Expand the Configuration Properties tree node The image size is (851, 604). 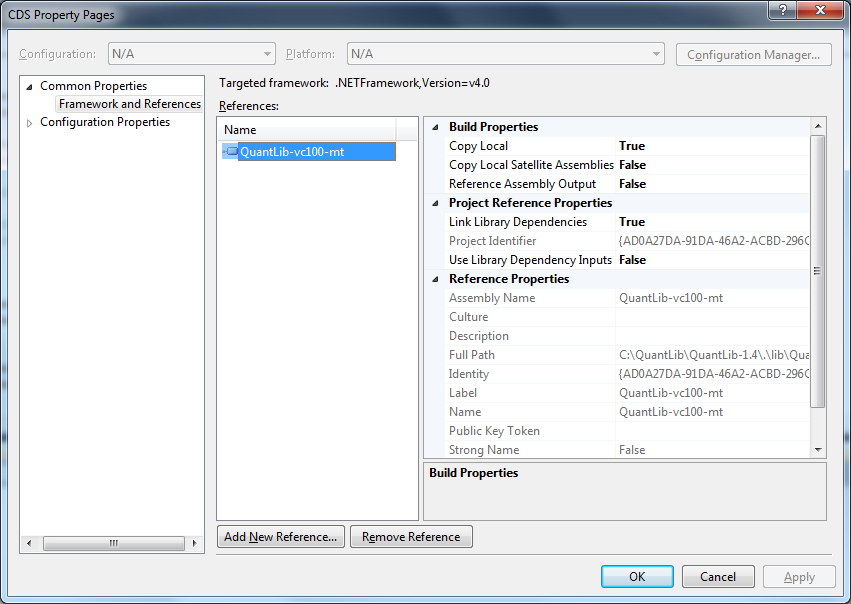(30, 123)
